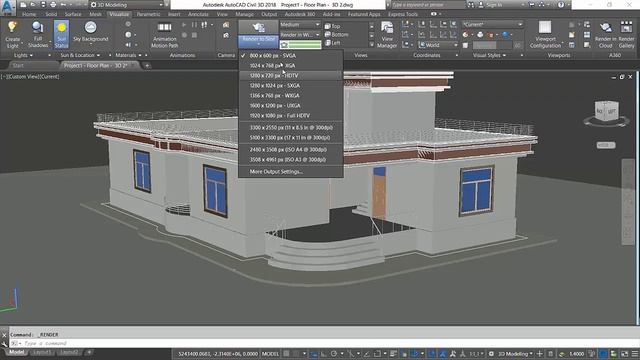Select the Left view preset
This screenshot has height=360, width=640.
point(332,43)
